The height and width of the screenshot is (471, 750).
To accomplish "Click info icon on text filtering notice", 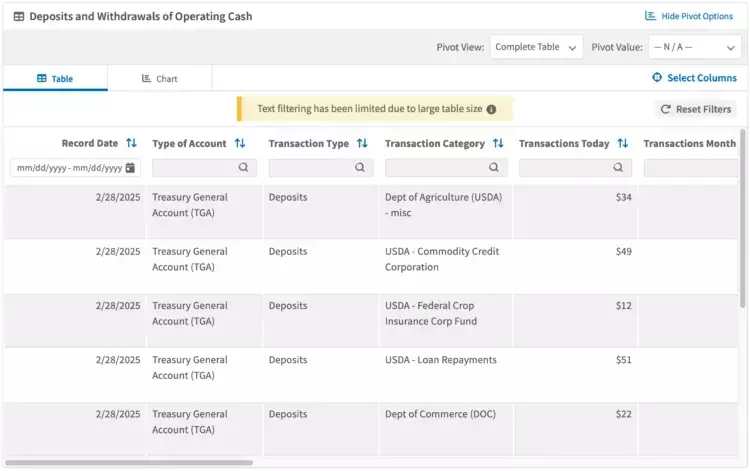I will (x=491, y=110).
